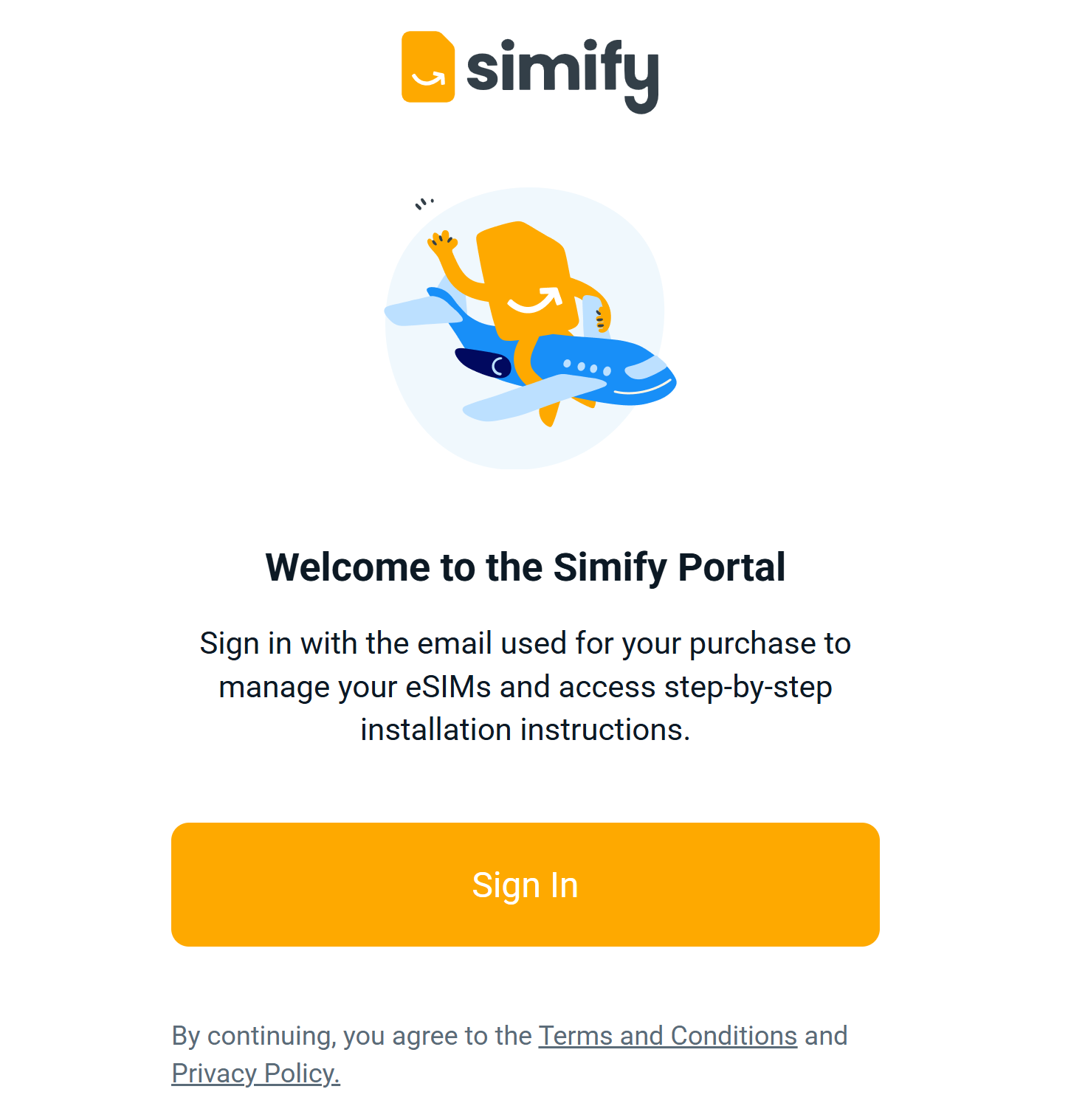1085x1120 pixels.
Task: Open the Terms and Conditions link
Action: pos(667,1036)
